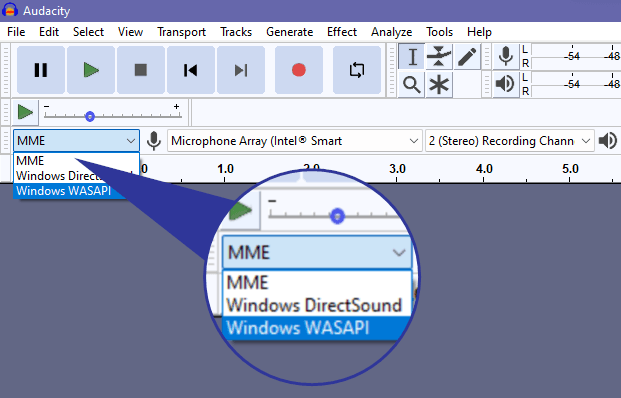Click the Play-at-Speed green button

pos(25,112)
